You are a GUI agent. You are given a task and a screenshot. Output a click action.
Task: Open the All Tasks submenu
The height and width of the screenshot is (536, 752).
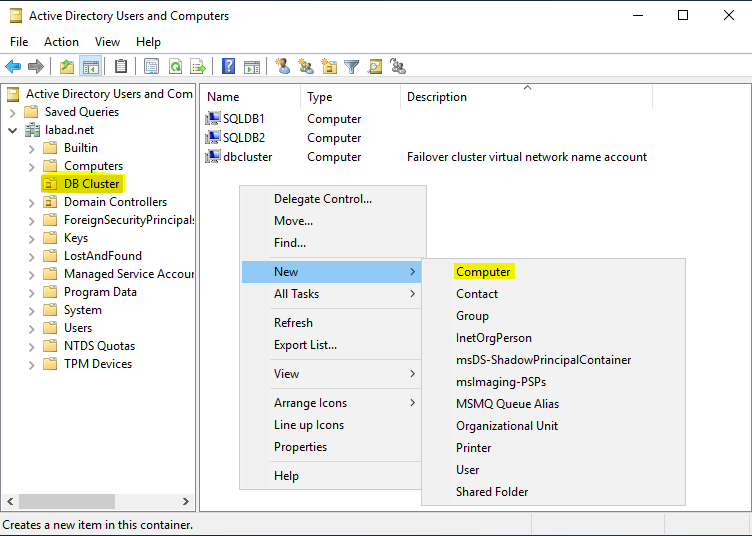333,294
